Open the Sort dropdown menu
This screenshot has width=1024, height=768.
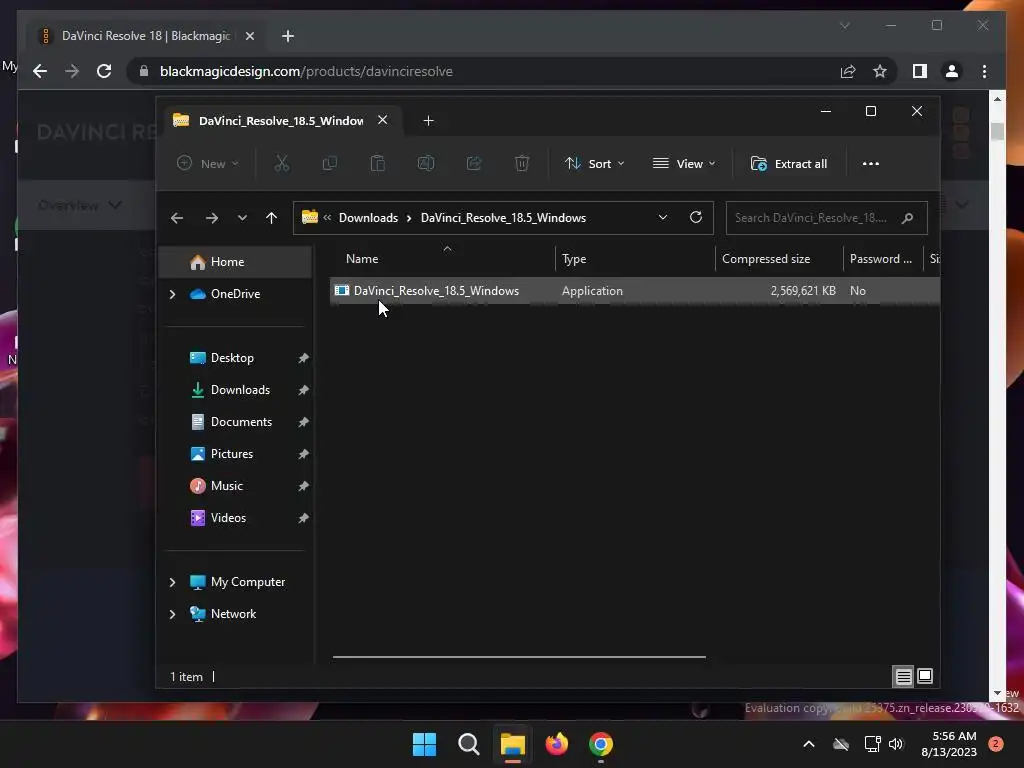click(x=595, y=163)
